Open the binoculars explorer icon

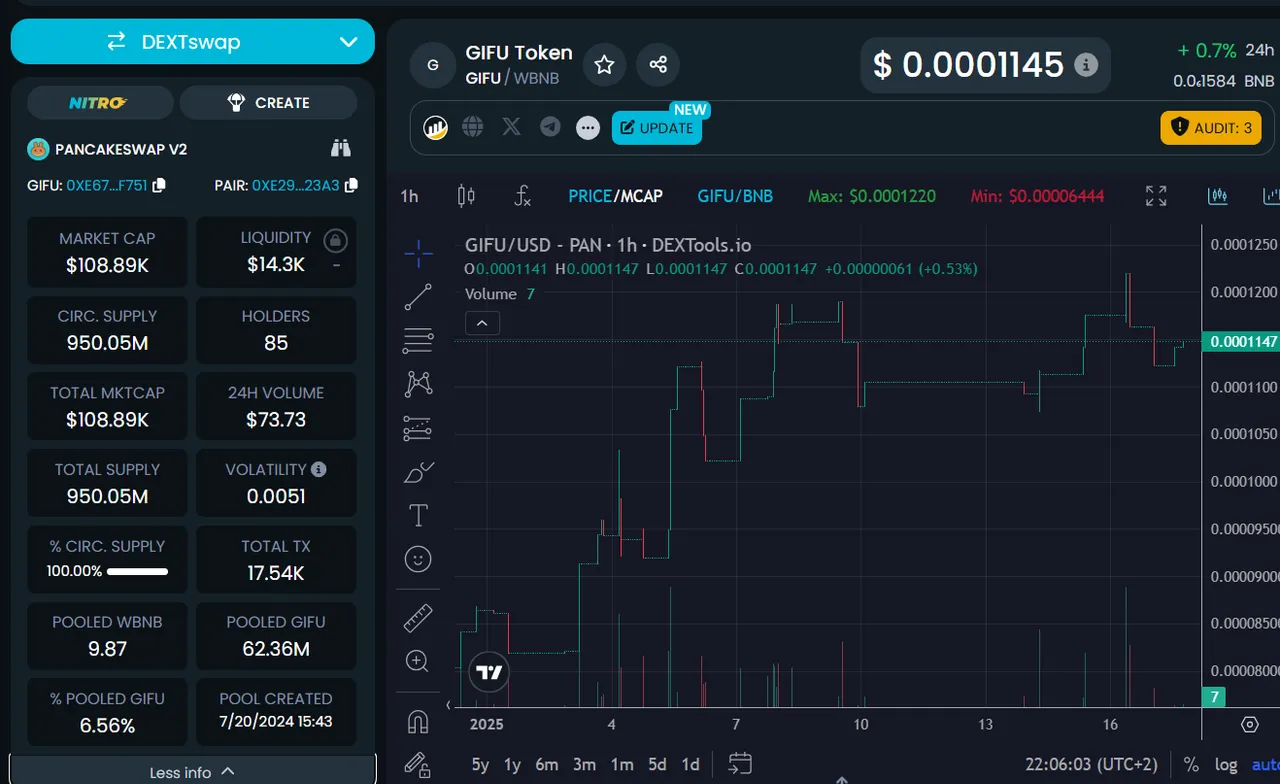[x=341, y=149]
